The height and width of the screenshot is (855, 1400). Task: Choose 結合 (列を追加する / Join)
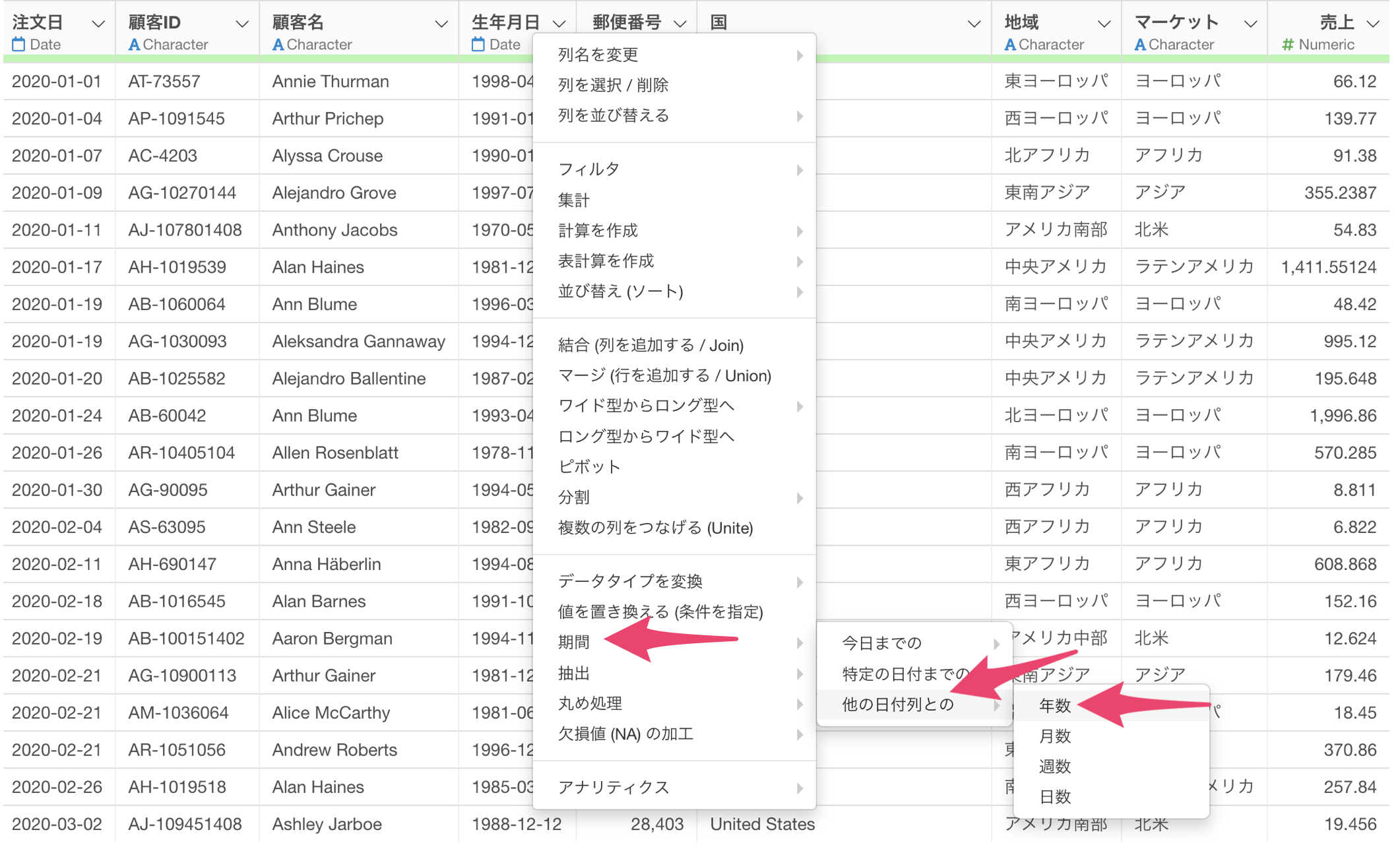[651, 345]
